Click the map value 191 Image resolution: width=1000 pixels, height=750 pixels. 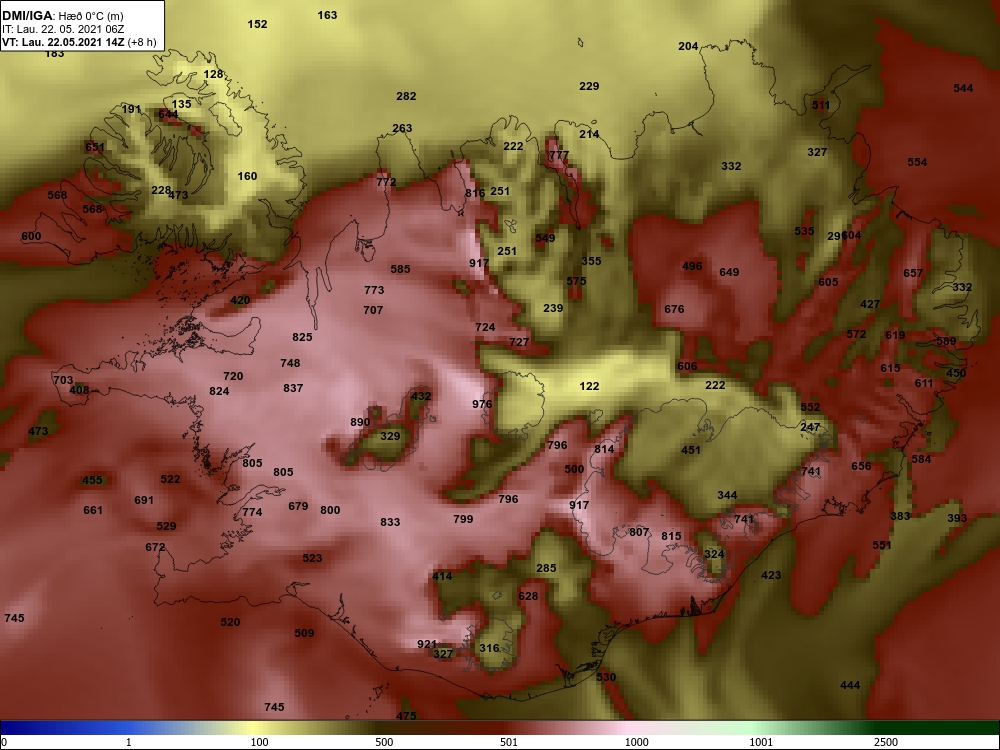131,109
